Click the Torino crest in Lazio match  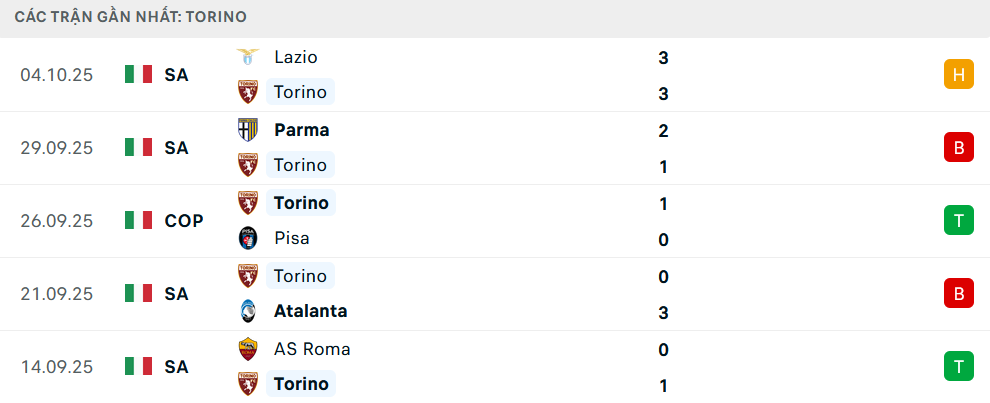click(x=247, y=92)
